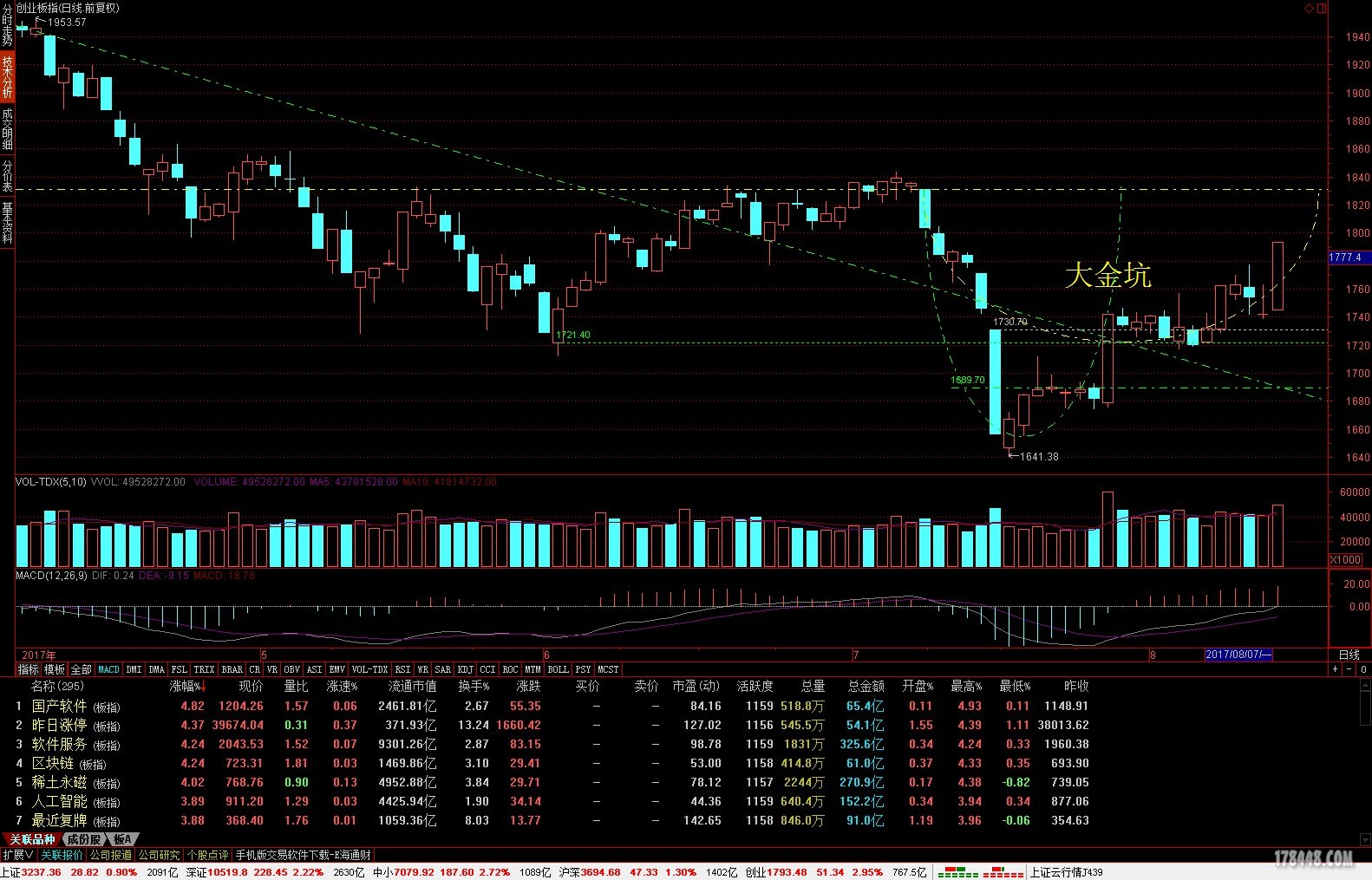Sort by 活跃度 column header
Image resolution: width=1372 pixels, height=880 pixels.
point(755,686)
